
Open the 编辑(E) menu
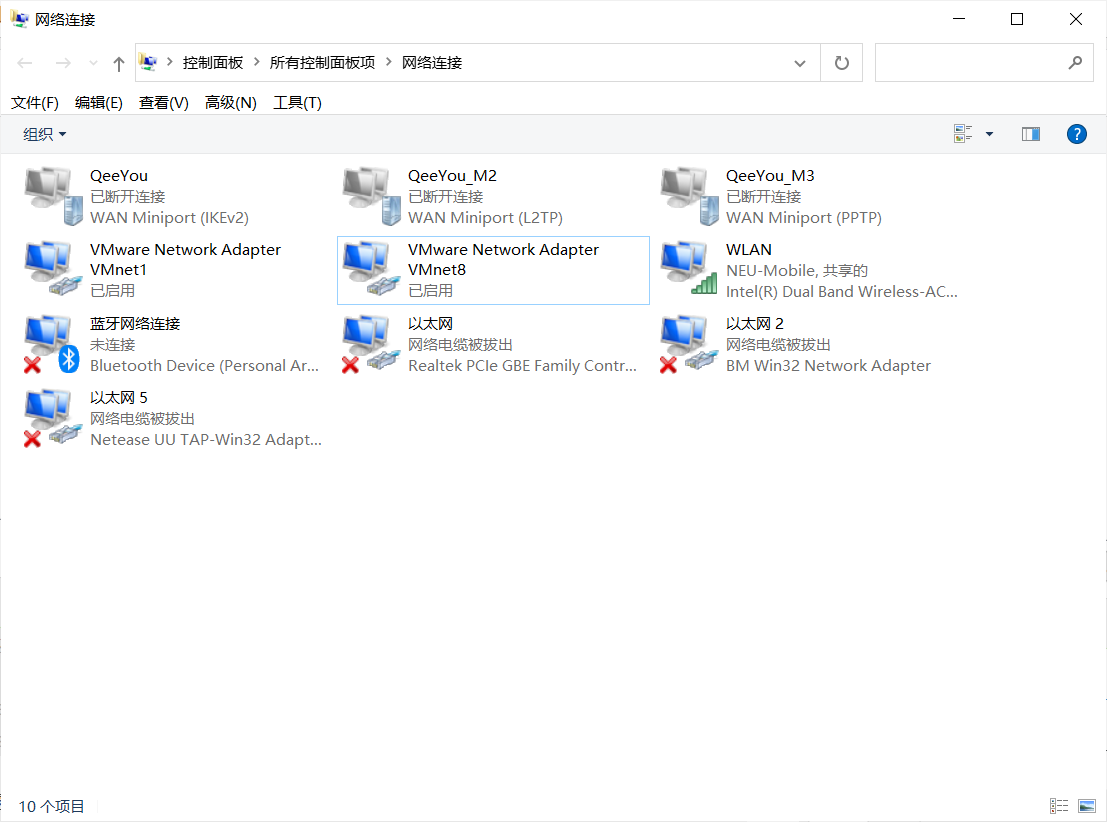tap(99, 103)
